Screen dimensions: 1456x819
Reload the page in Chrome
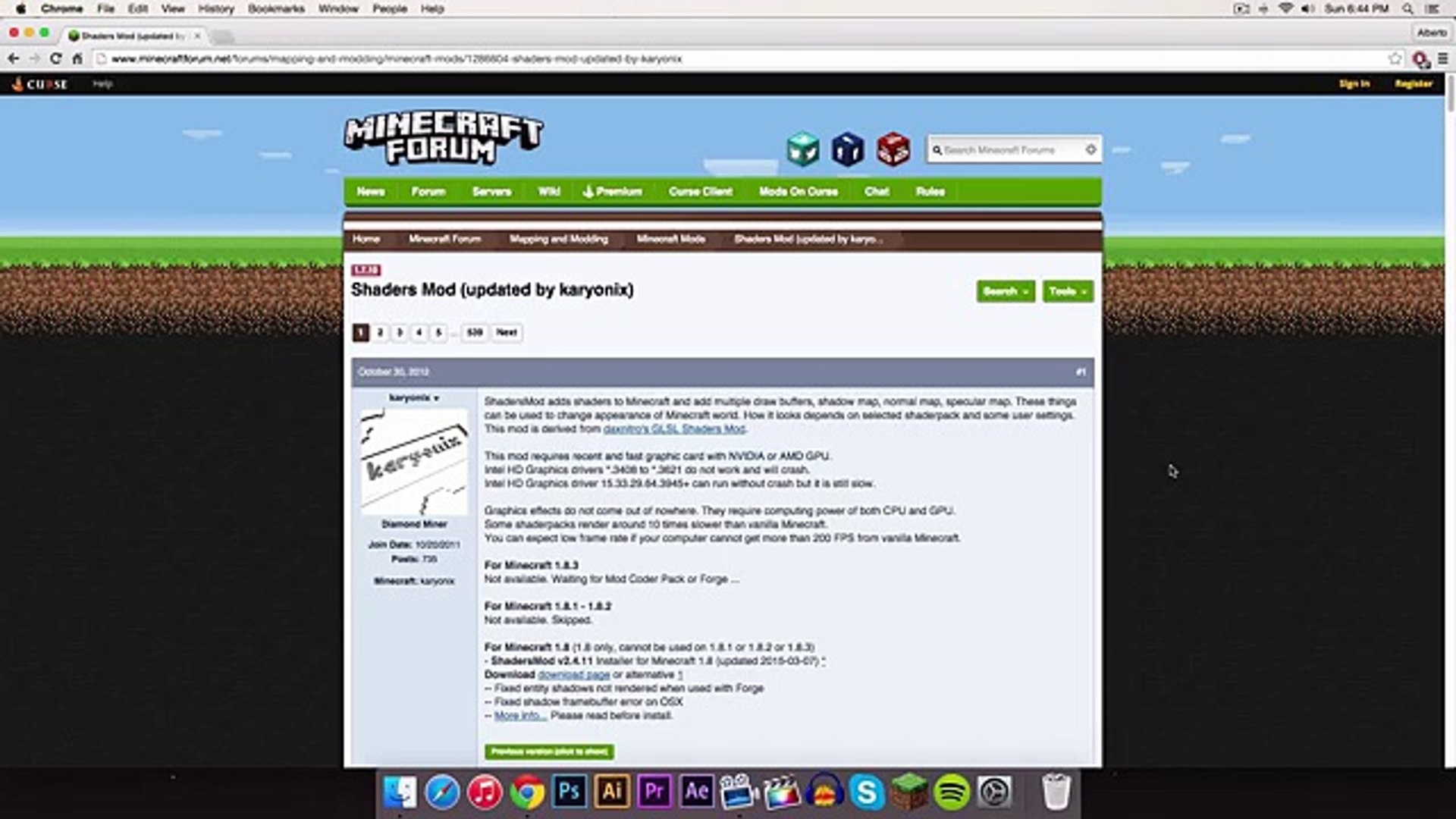[55, 58]
